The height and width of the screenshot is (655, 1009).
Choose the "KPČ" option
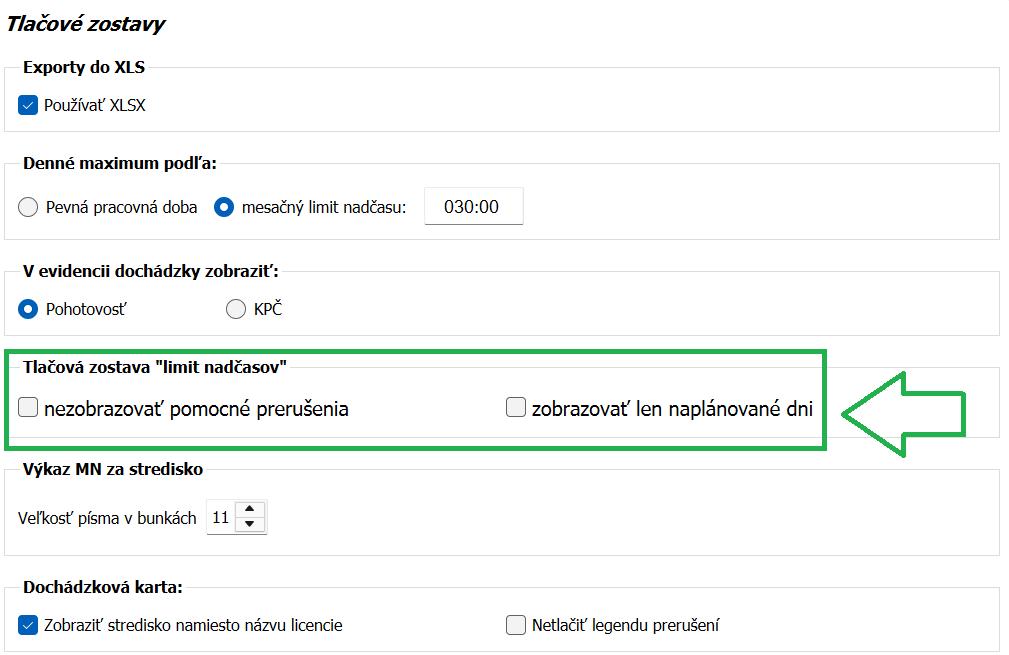tap(237, 309)
